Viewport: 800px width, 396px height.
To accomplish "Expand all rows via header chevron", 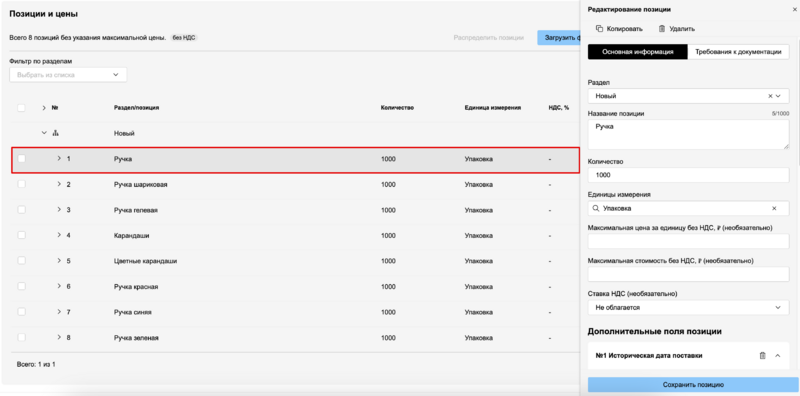I will pos(44,108).
